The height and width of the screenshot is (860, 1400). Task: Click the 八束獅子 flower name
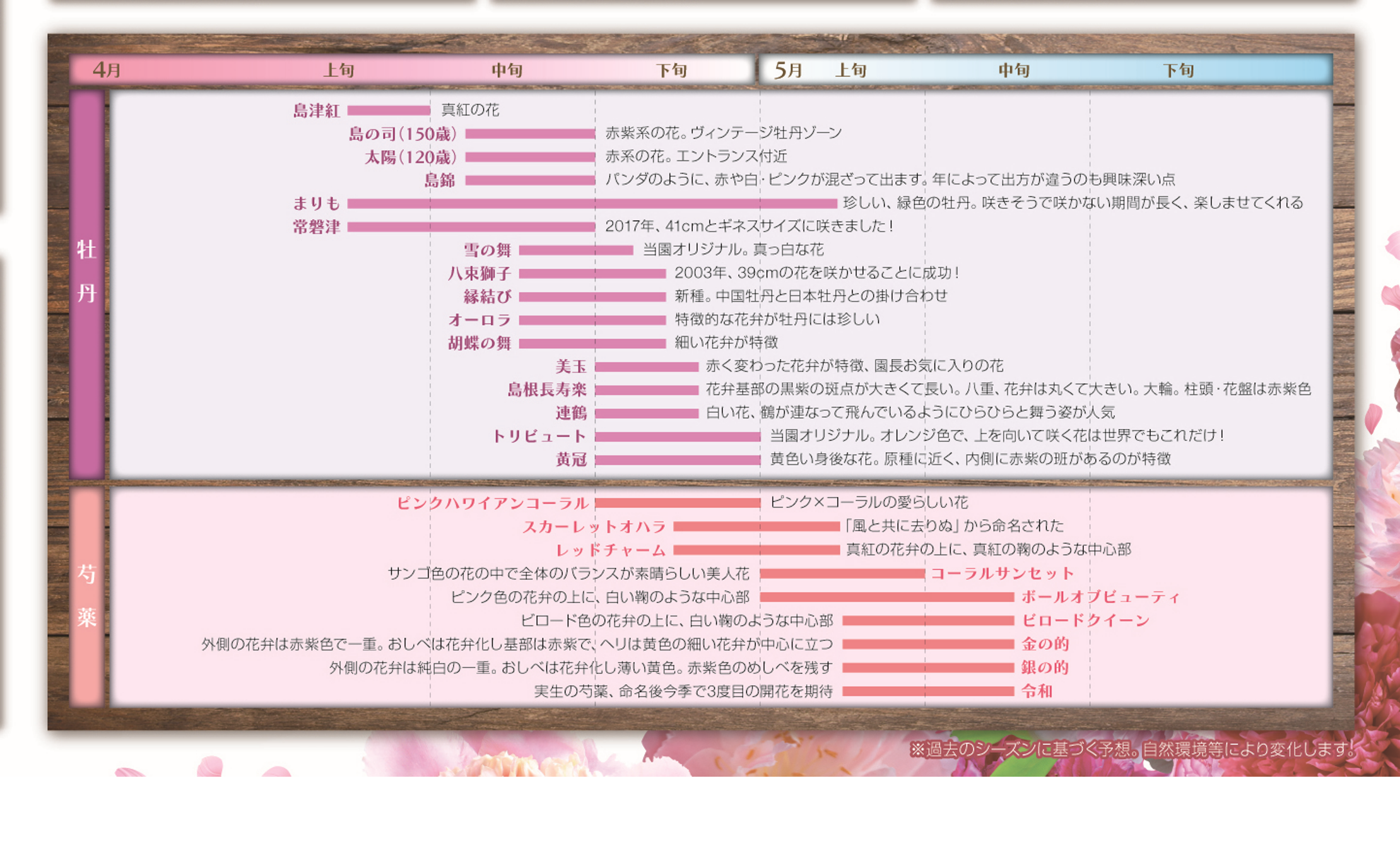(479, 273)
